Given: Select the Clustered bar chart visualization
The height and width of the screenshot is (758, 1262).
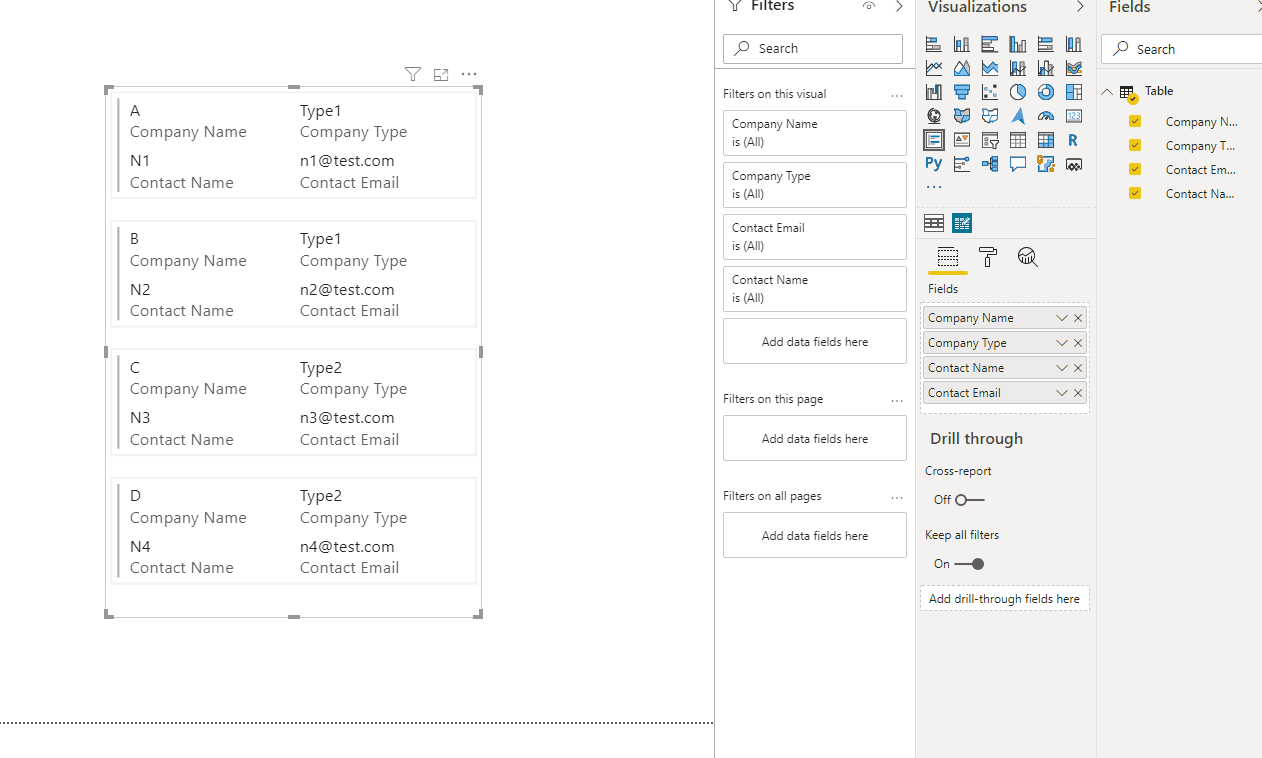Looking at the screenshot, I should tap(990, 44).
